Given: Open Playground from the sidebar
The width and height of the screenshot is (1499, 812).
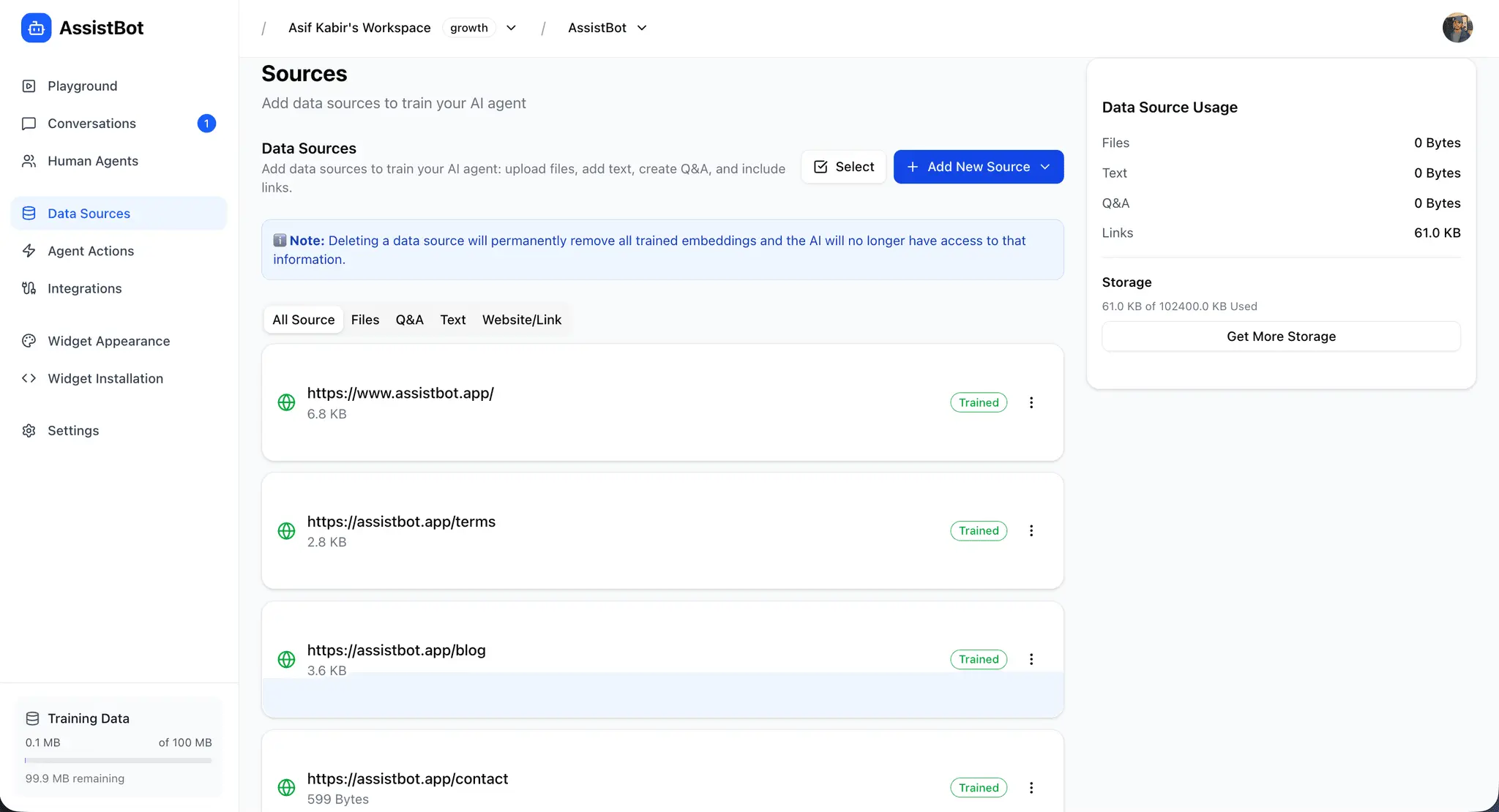Looking at the screenshot, I should [x=119, y=86].
